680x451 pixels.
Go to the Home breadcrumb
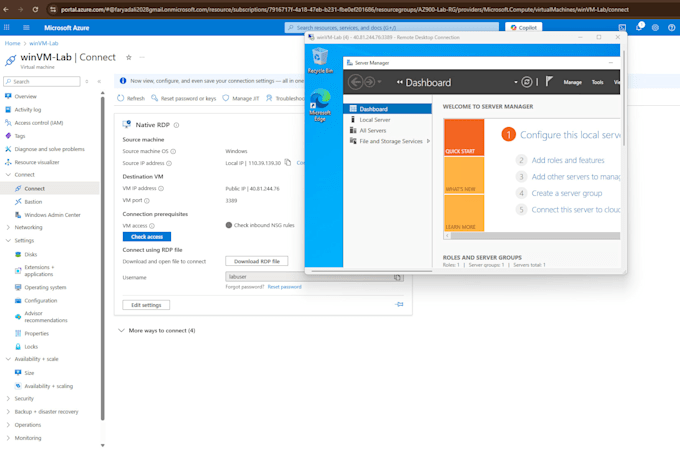pyautogui.click(x=12, y=43)
